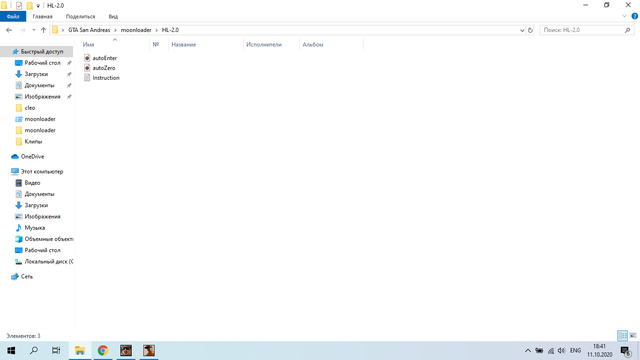Select OneDrive in navigation pane
The image size is (640, 360).
[x=32, y=157]
